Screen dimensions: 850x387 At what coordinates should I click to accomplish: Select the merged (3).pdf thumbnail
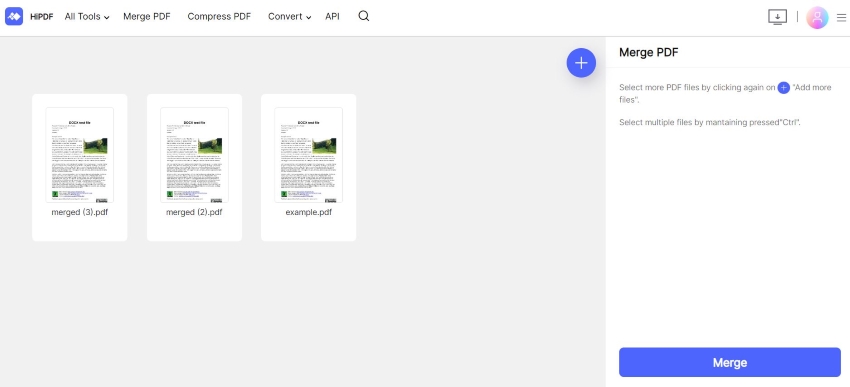point(80,155)
